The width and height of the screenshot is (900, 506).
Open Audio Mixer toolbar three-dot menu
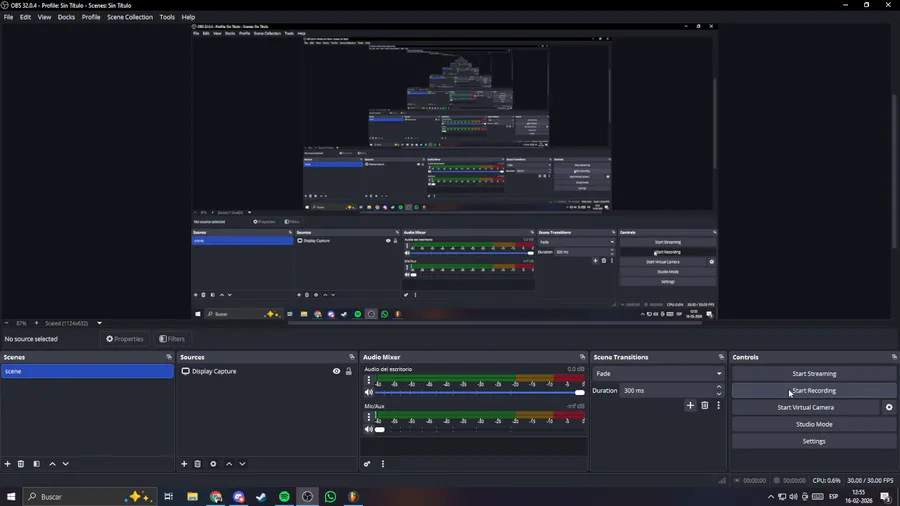point(383,464)
